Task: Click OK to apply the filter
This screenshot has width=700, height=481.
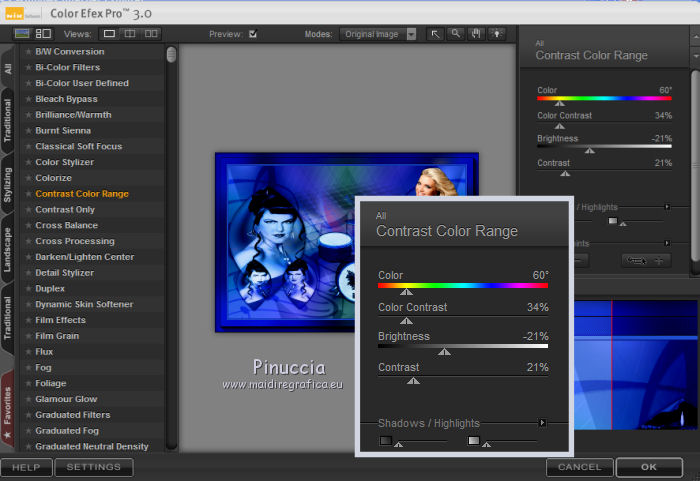Action: point(649,467)
